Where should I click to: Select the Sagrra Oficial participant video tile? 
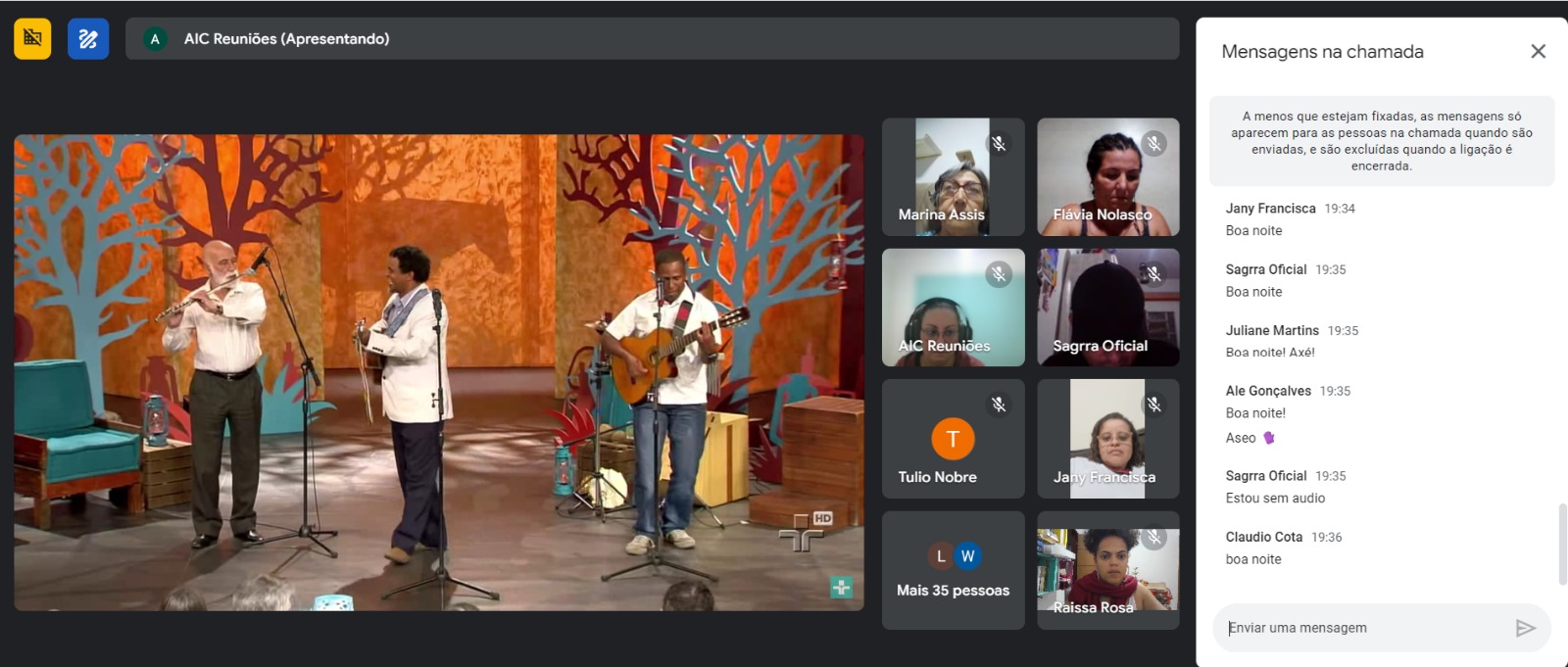click(x=1107, y=308)
